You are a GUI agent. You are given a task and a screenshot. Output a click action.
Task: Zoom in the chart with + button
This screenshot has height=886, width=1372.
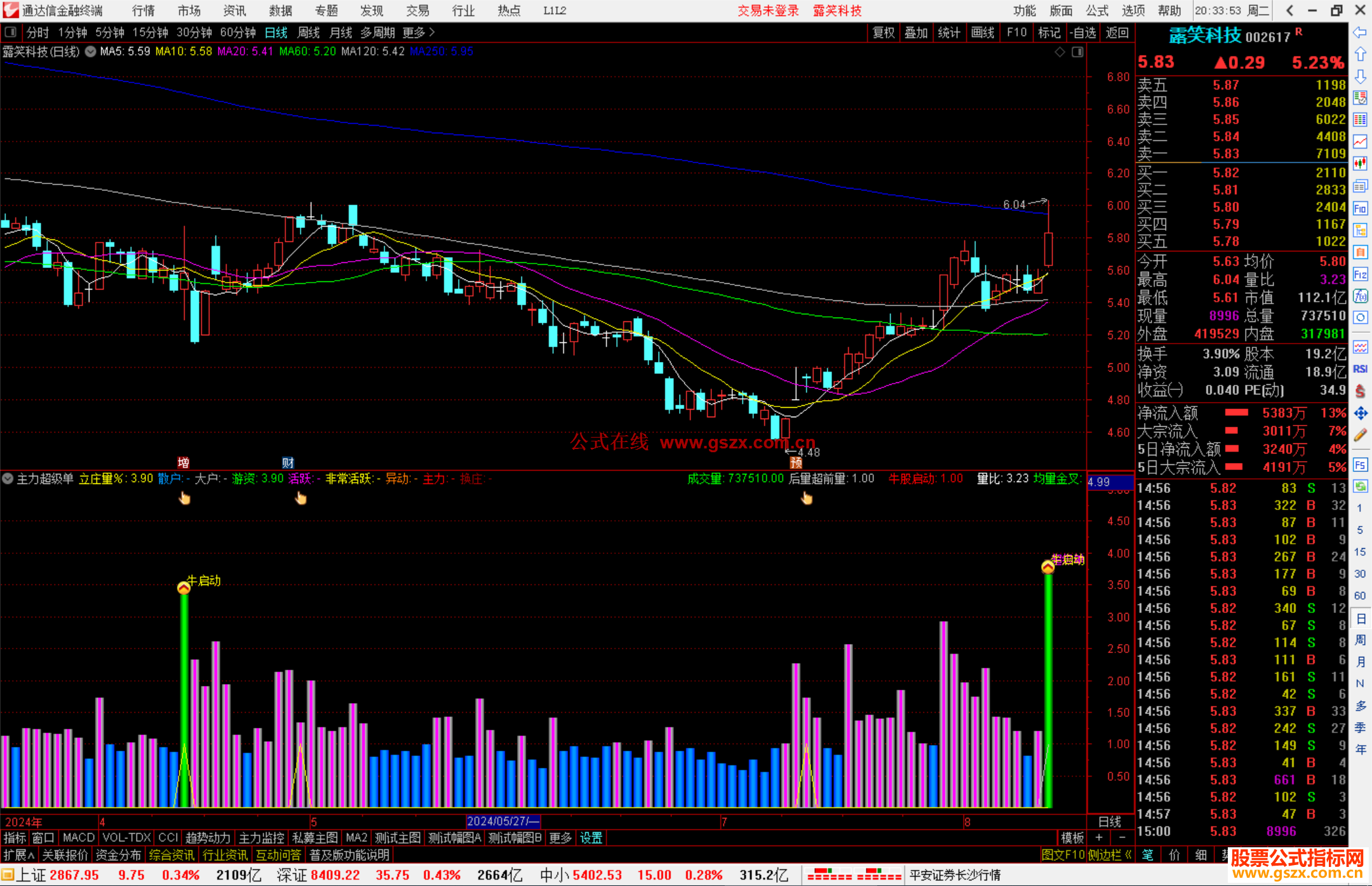click(1100, 838)
